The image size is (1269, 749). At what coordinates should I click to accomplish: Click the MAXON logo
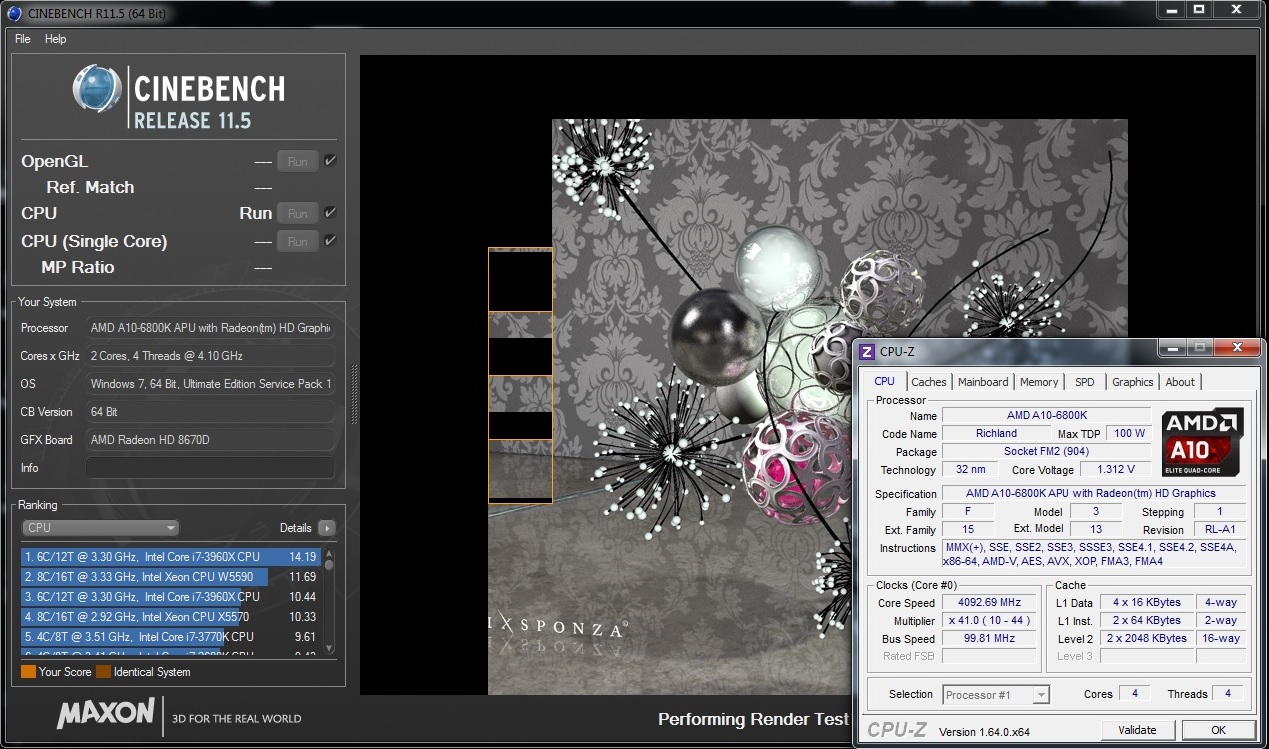point(106,714)
